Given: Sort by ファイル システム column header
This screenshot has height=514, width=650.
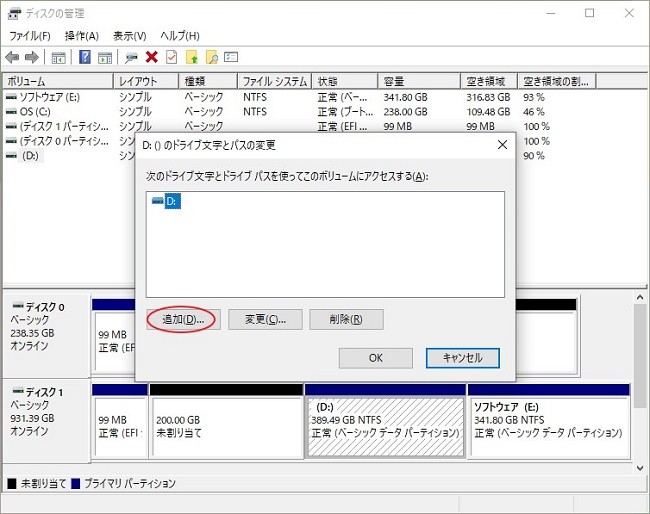Looking at the screenshot, I should coord(274,81).
